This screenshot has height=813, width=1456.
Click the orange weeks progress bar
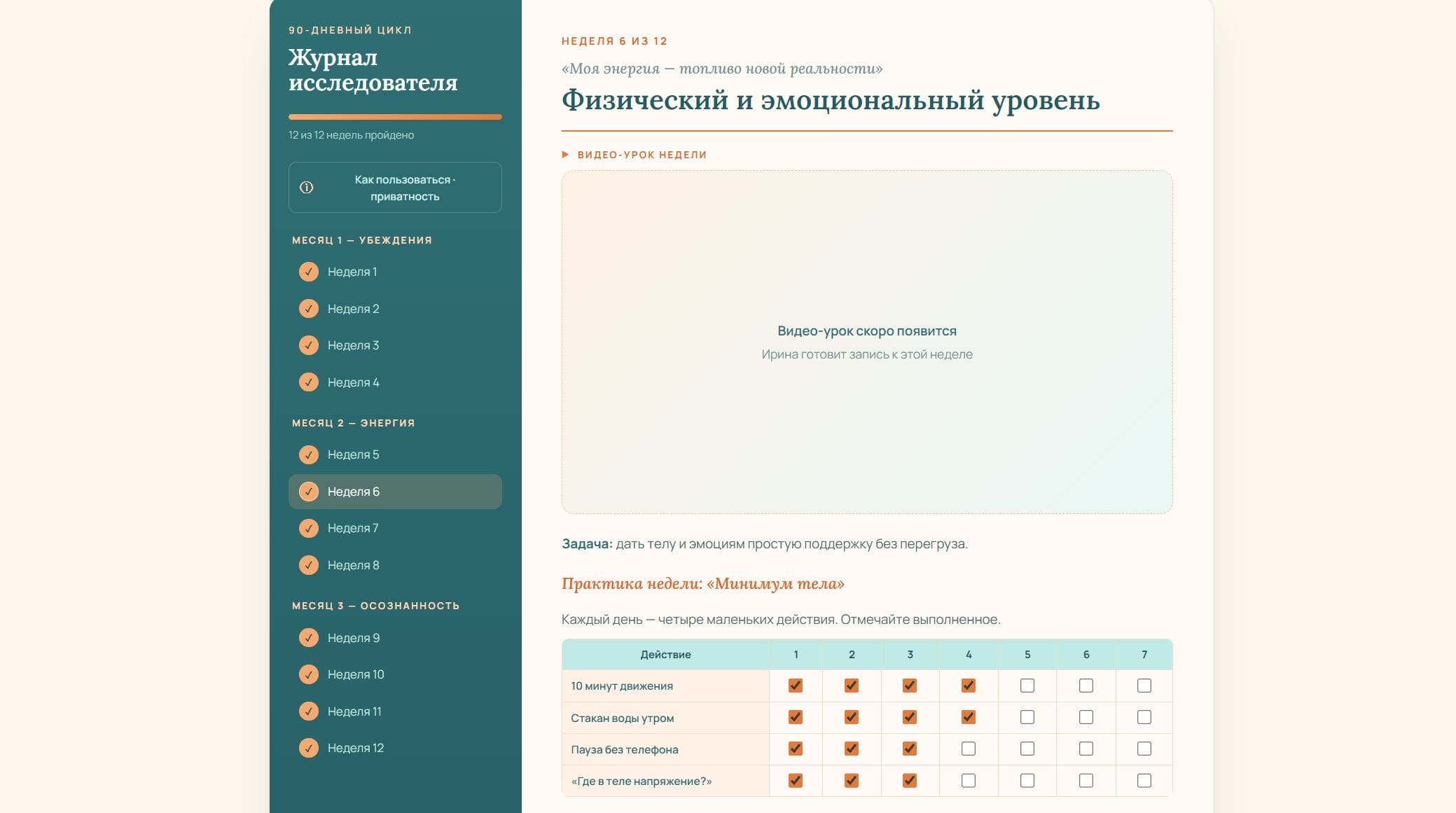395,117
